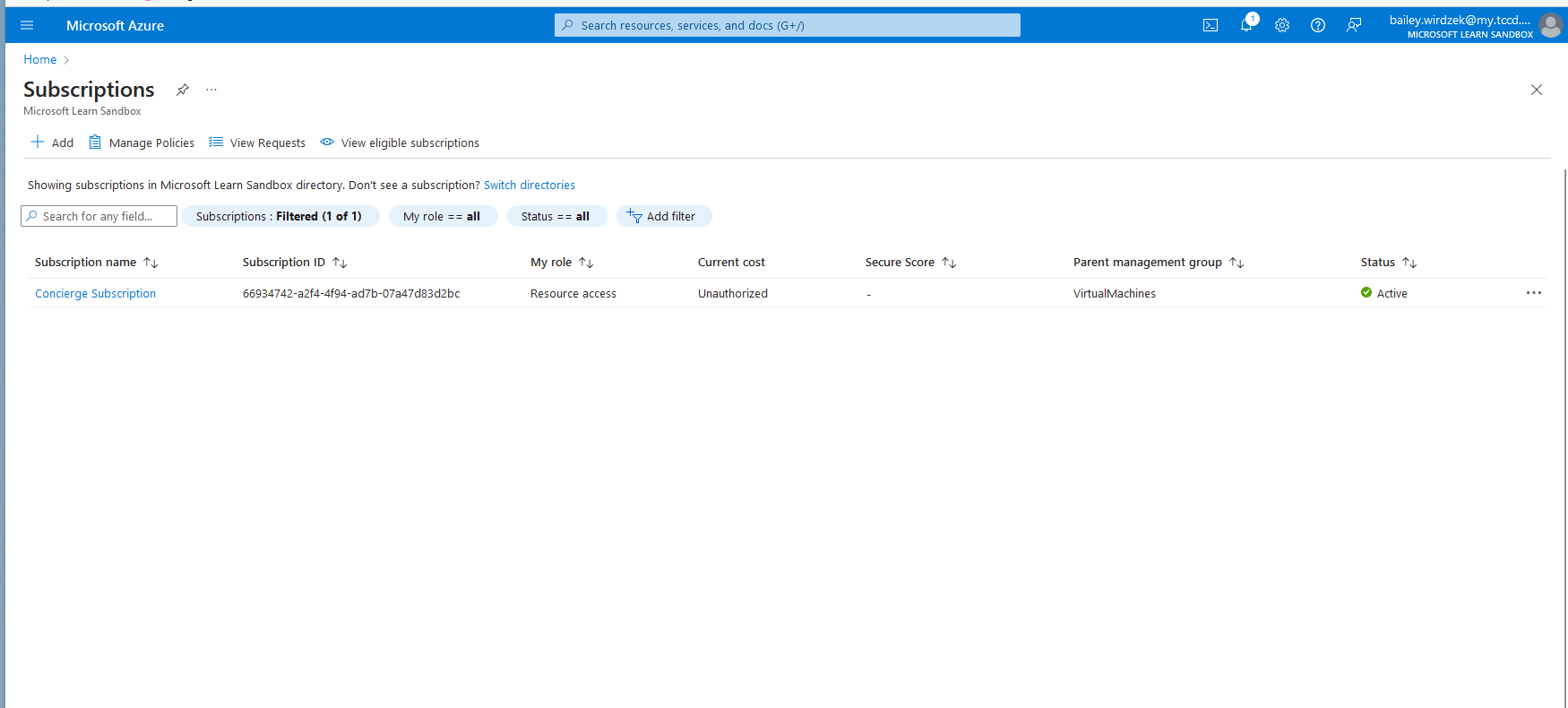Open portal settings gear
The image size is (1568, 708).
click(x=1282, y=25)
